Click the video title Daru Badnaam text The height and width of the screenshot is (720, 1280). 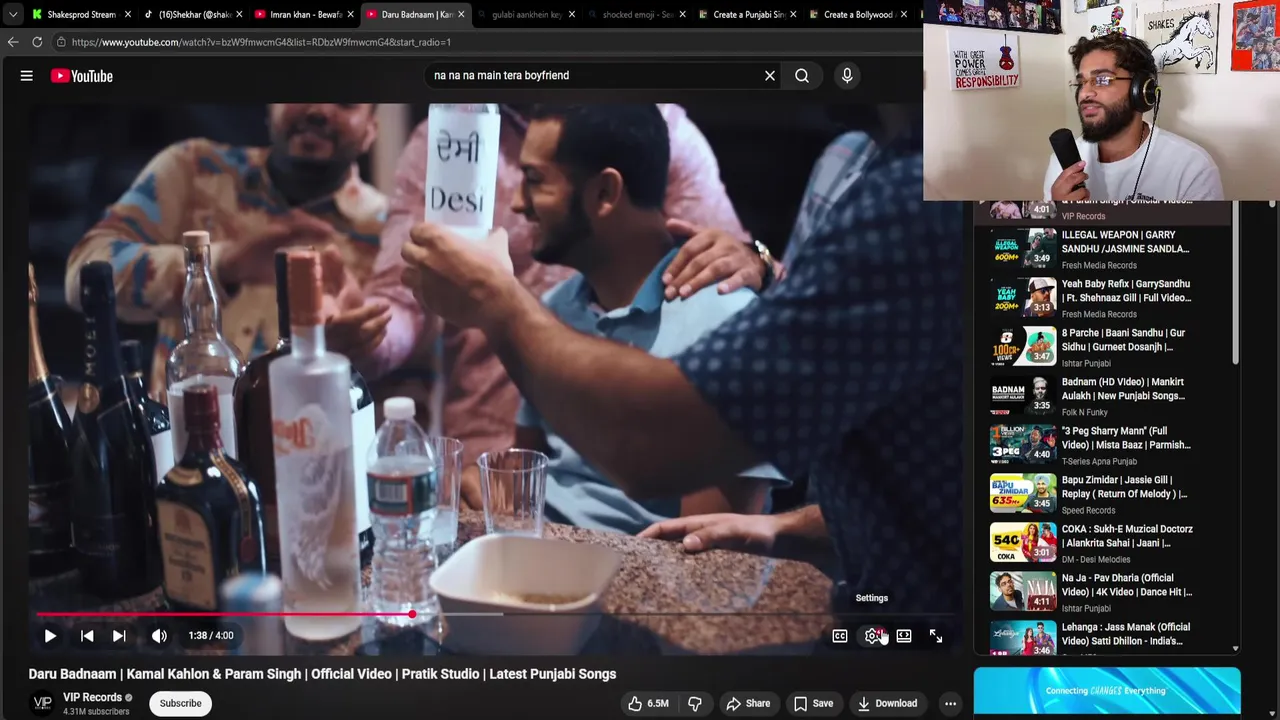click(322, 674)
